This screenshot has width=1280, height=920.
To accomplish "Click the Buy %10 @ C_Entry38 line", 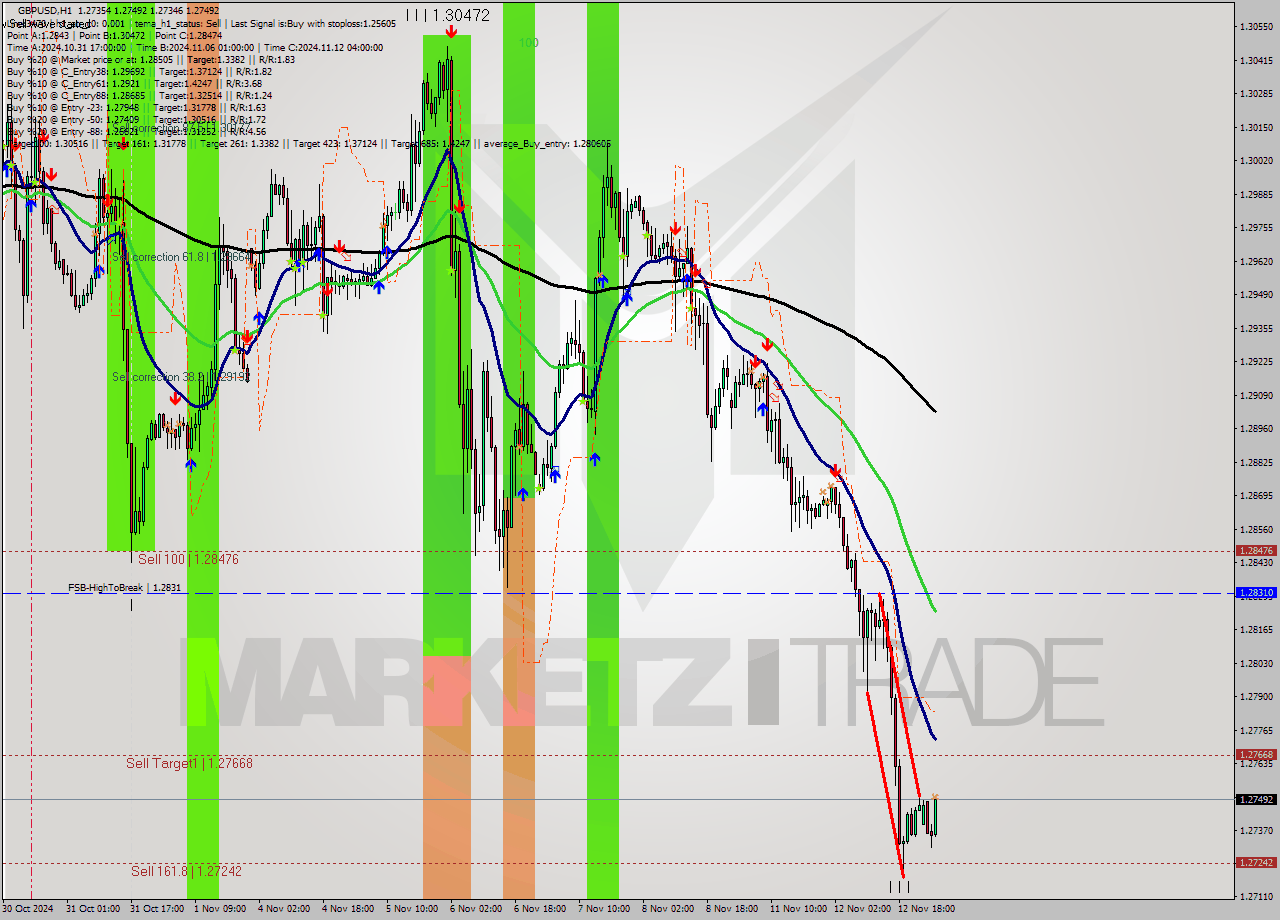I will click(139, 71).
